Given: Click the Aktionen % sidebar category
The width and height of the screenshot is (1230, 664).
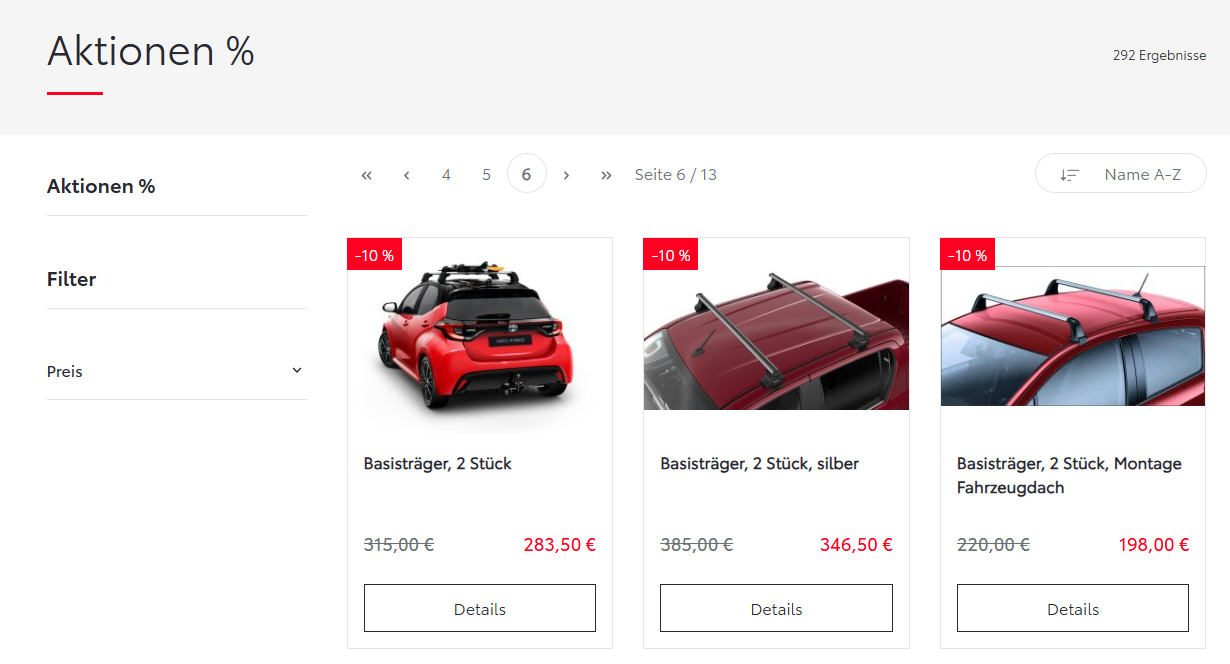Looking at the screenshot, I should (101, 186).
